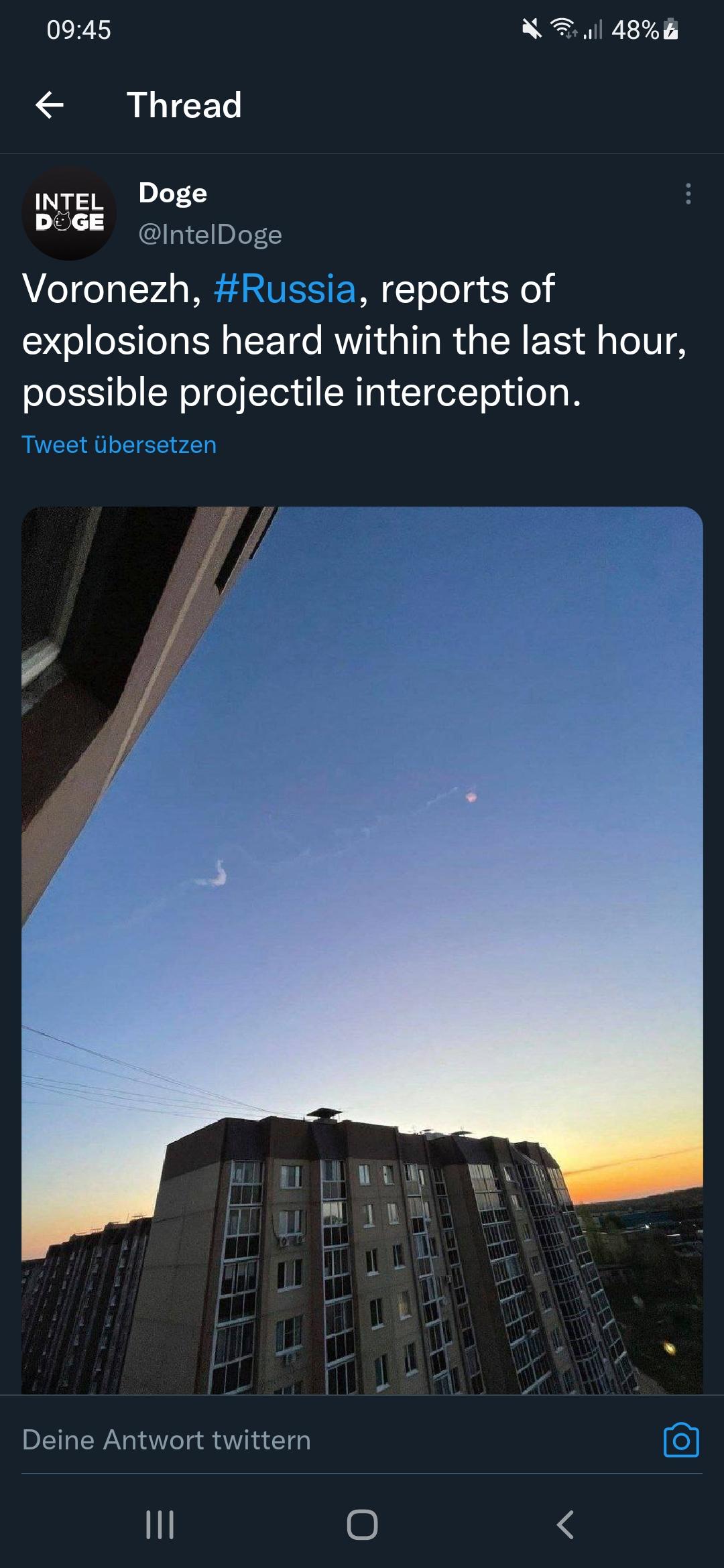Tap the 09:45 clock in status bar
This screenshot has height=1568, width=724.
tap(78, 29)
